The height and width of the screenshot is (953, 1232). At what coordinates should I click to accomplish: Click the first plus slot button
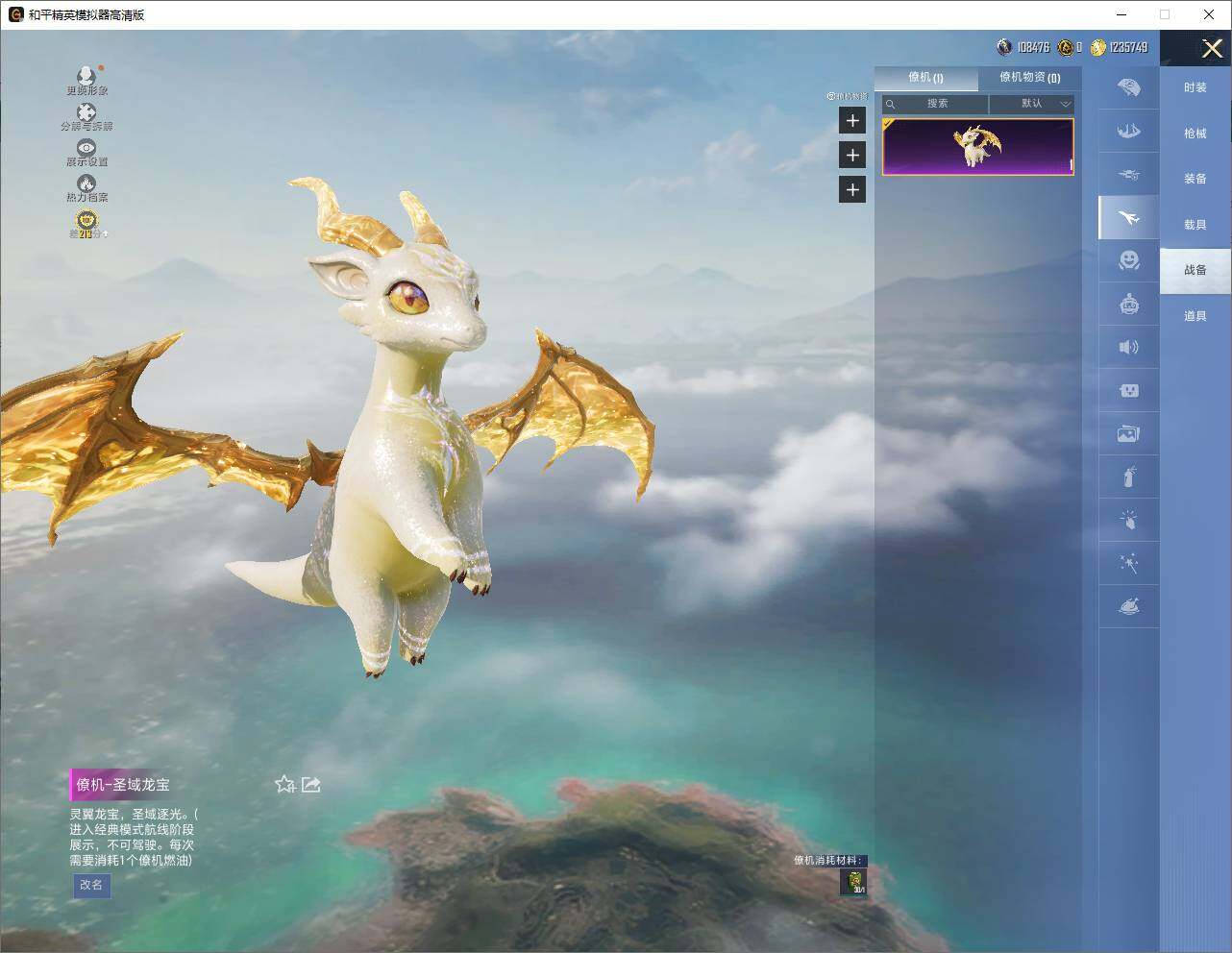pos(852,120)
